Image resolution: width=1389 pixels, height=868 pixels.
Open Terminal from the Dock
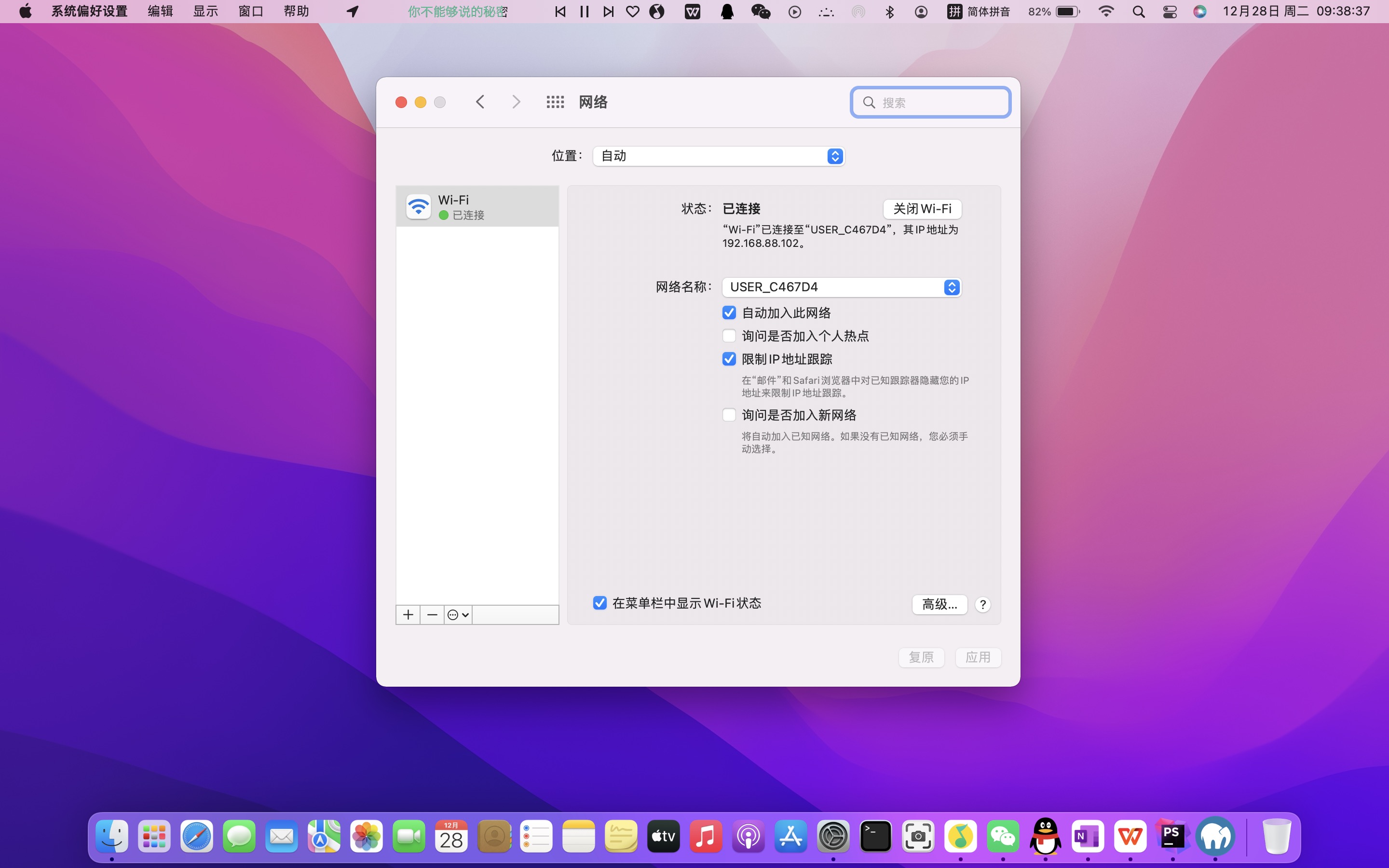(x=875, y=837)
